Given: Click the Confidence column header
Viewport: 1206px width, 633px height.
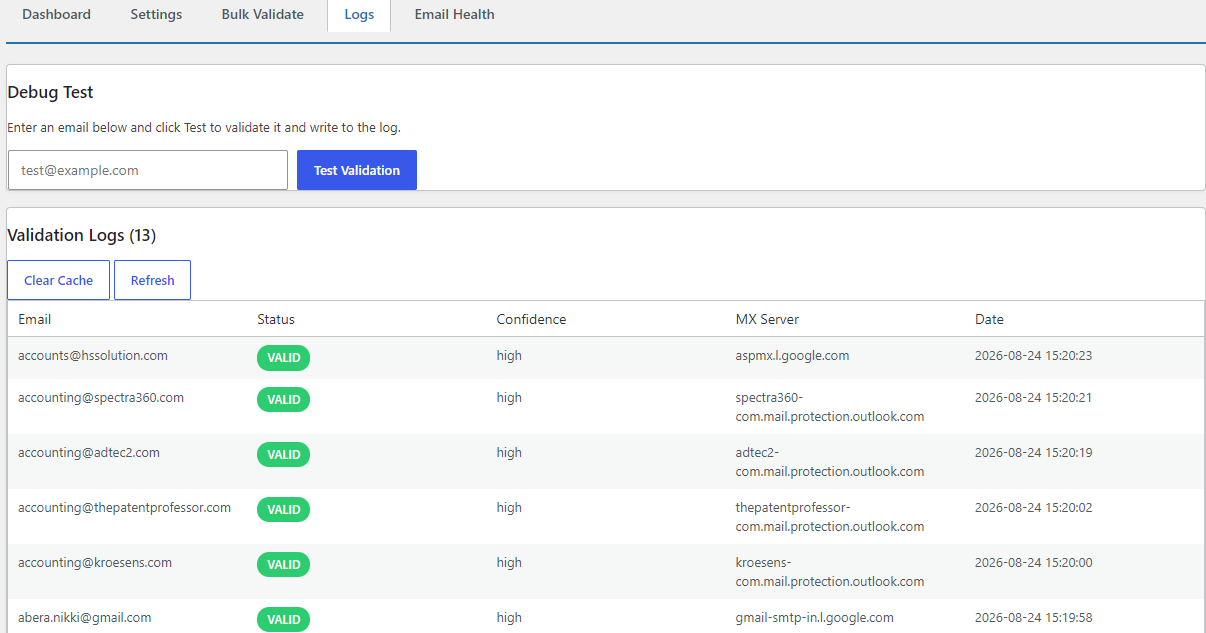Looking at the screenshot, I should click(531, 319).
